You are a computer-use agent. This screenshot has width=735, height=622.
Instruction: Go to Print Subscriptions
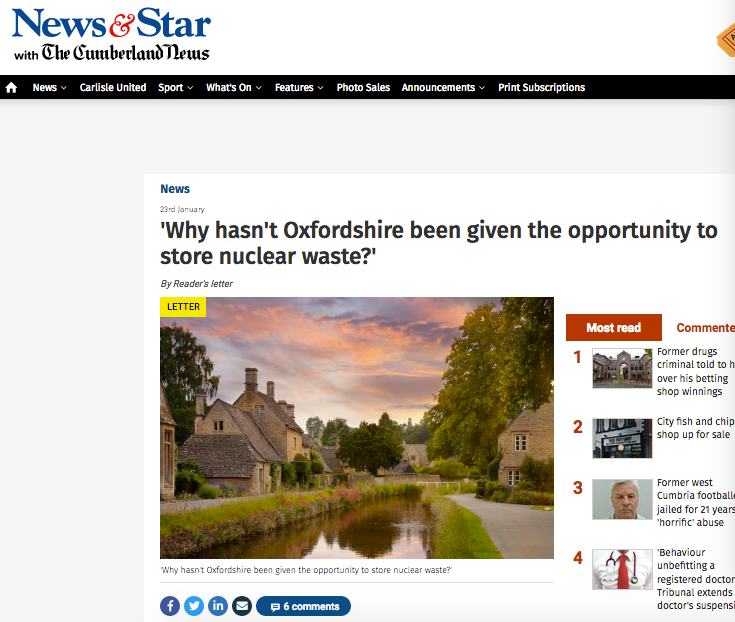tap(541, 88)
